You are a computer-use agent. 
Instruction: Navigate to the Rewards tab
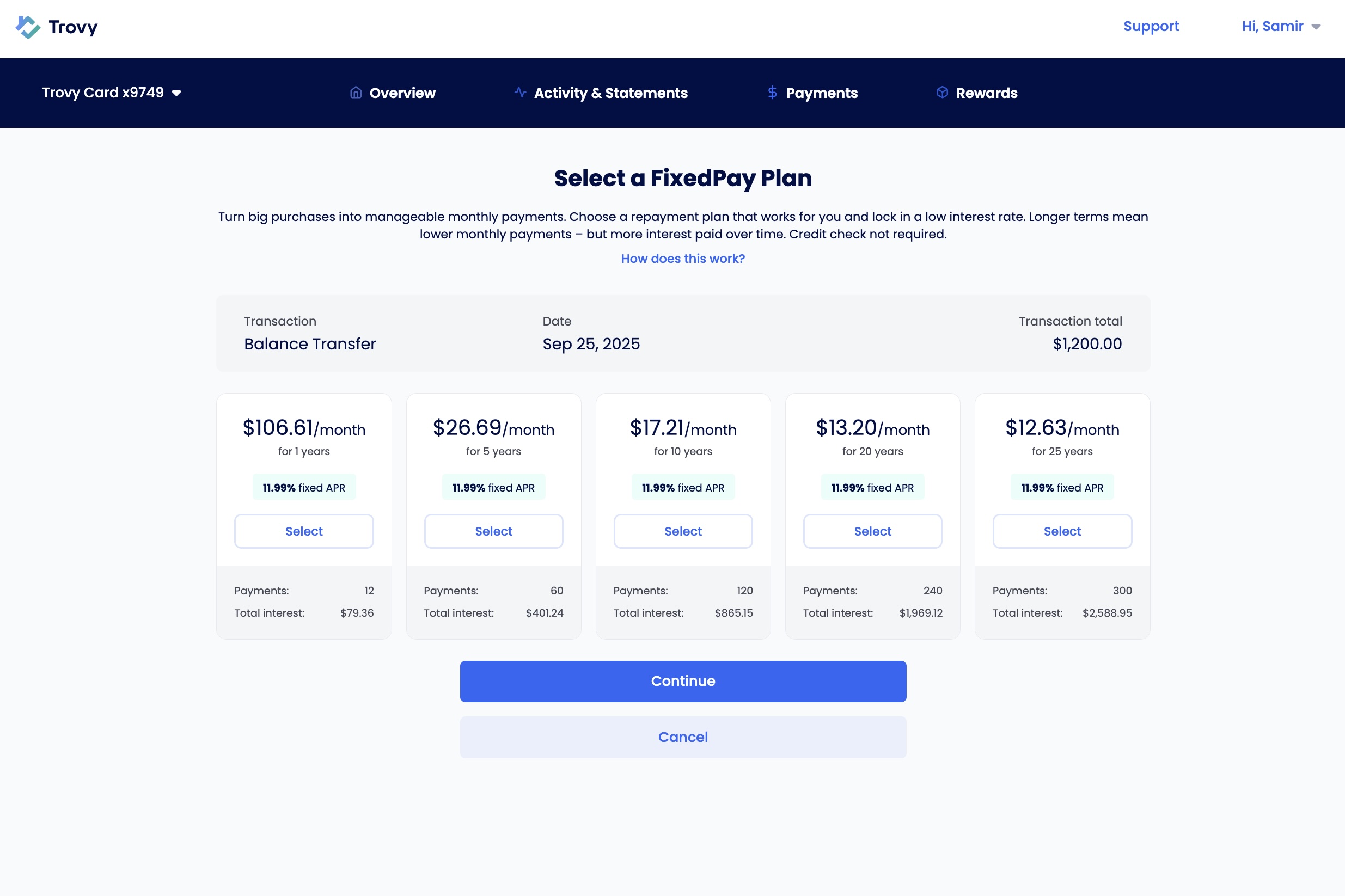986,93
